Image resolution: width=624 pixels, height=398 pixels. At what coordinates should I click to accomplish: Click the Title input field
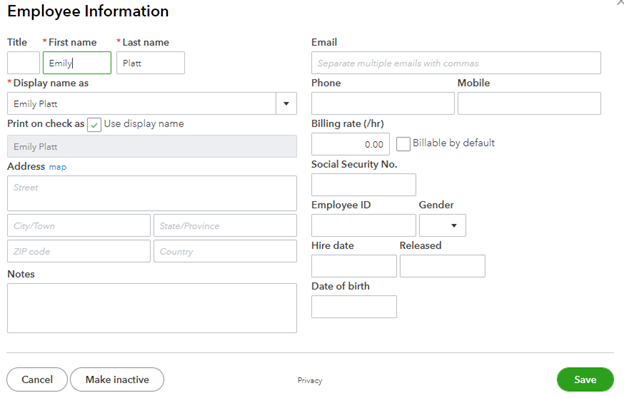23,63
